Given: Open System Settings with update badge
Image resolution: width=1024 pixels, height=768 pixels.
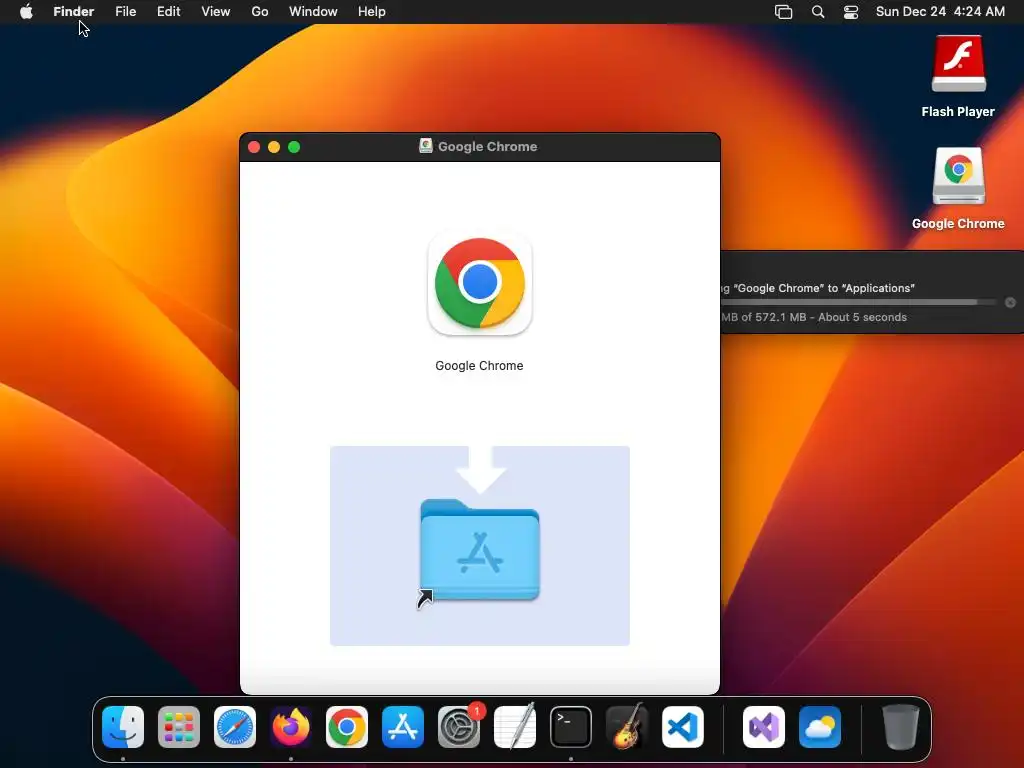Looking at the screenshot, I should point(459,727).
